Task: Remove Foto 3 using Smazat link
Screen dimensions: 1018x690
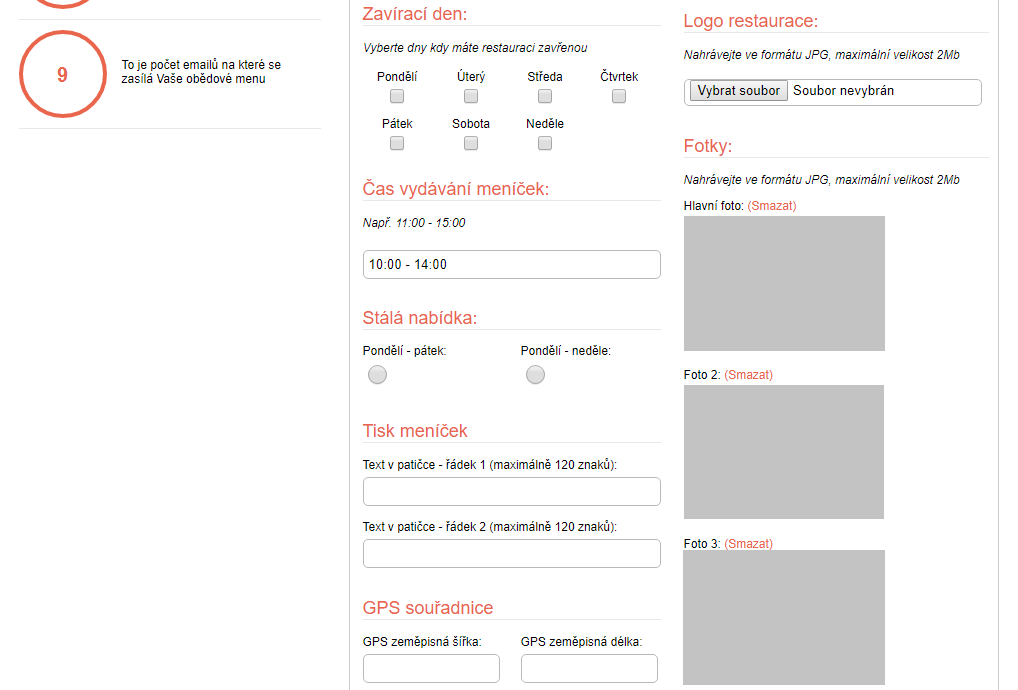Action: [748, 544]
